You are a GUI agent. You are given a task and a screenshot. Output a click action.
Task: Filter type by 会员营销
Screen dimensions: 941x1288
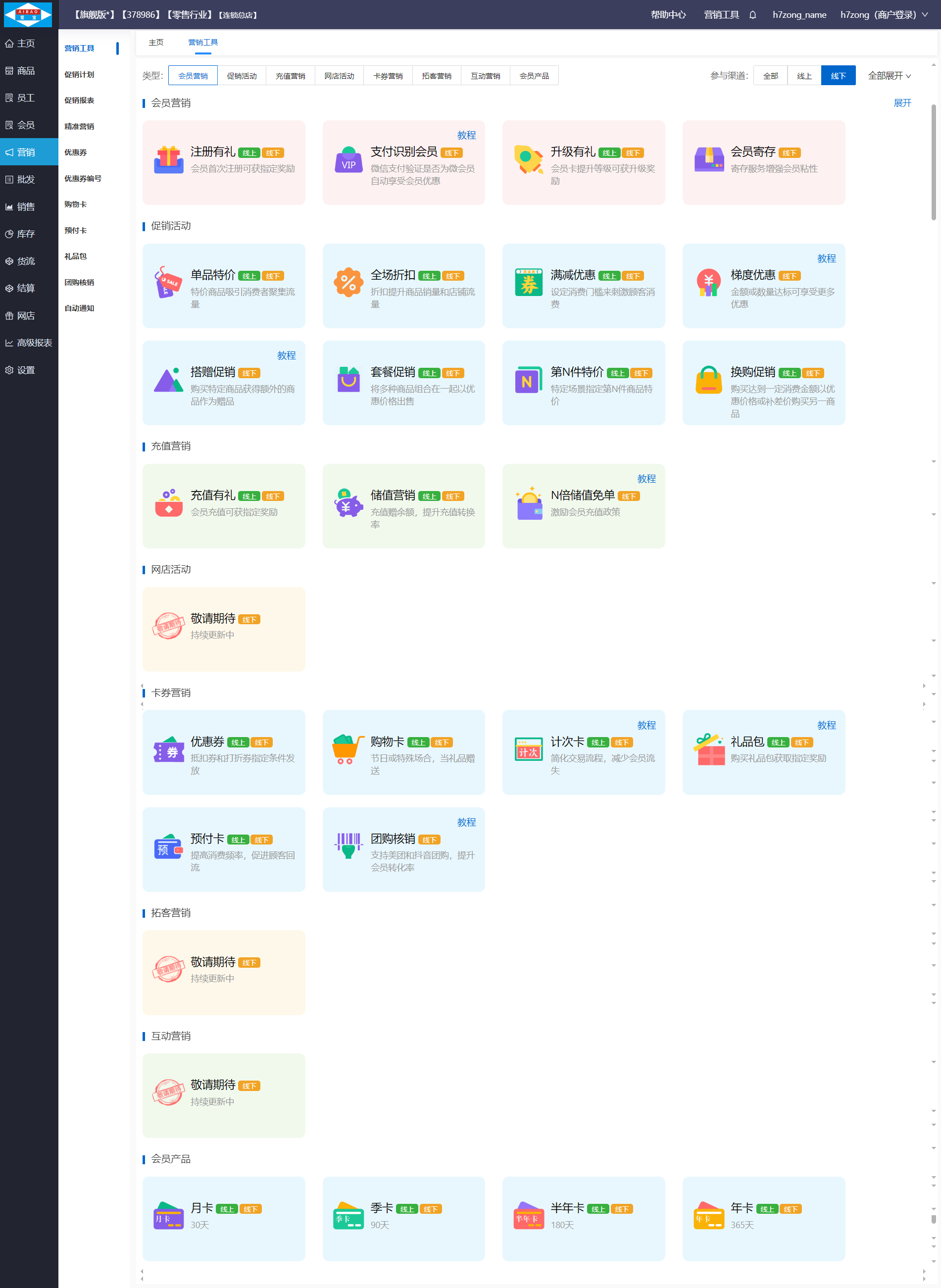pos(193,76)
